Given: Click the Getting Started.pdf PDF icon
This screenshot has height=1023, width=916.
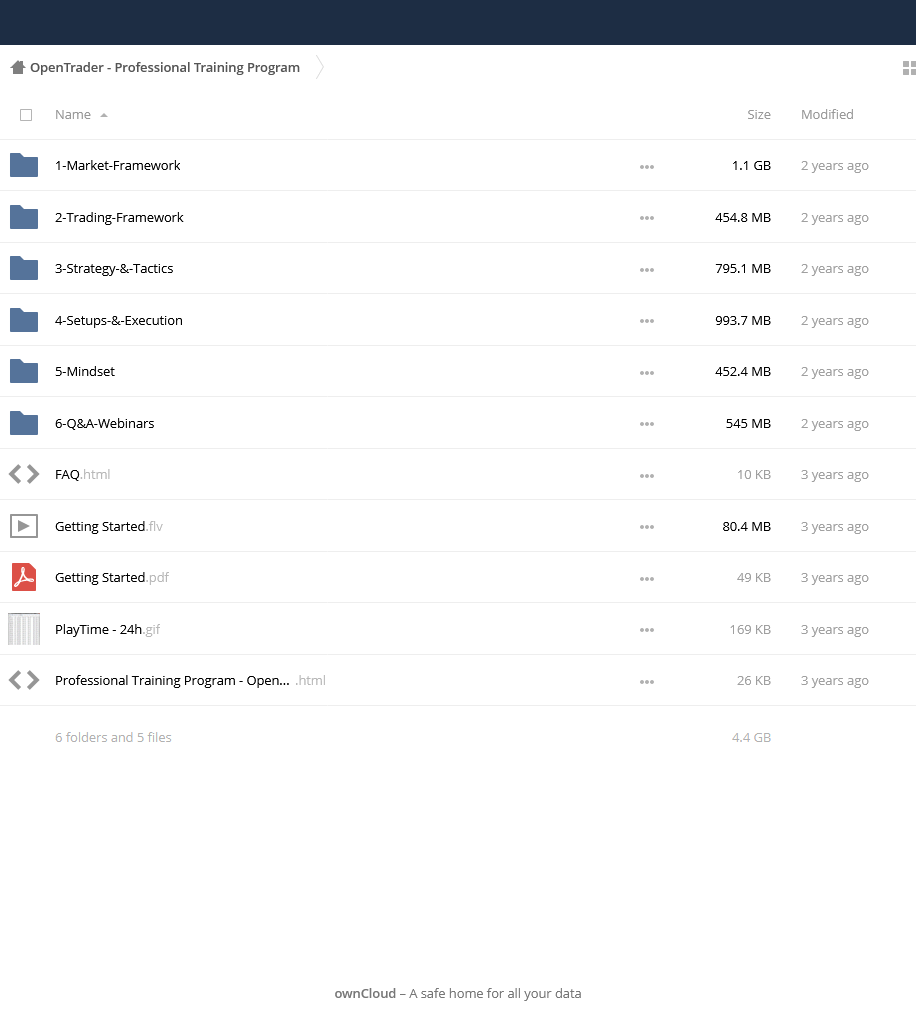Looking at the screenshot, I should [x=24, y=577].
